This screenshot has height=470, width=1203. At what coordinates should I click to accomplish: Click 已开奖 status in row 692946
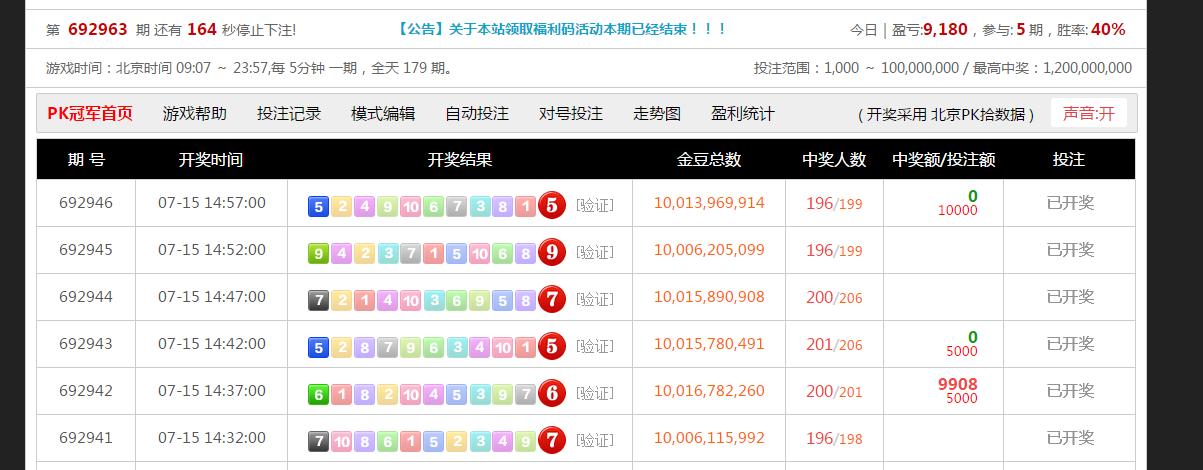point(1070,203)
